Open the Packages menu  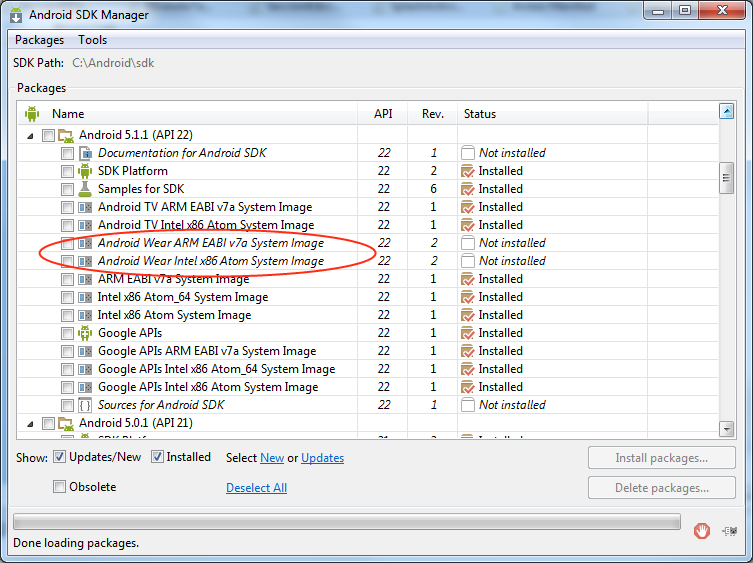point(39,40)
